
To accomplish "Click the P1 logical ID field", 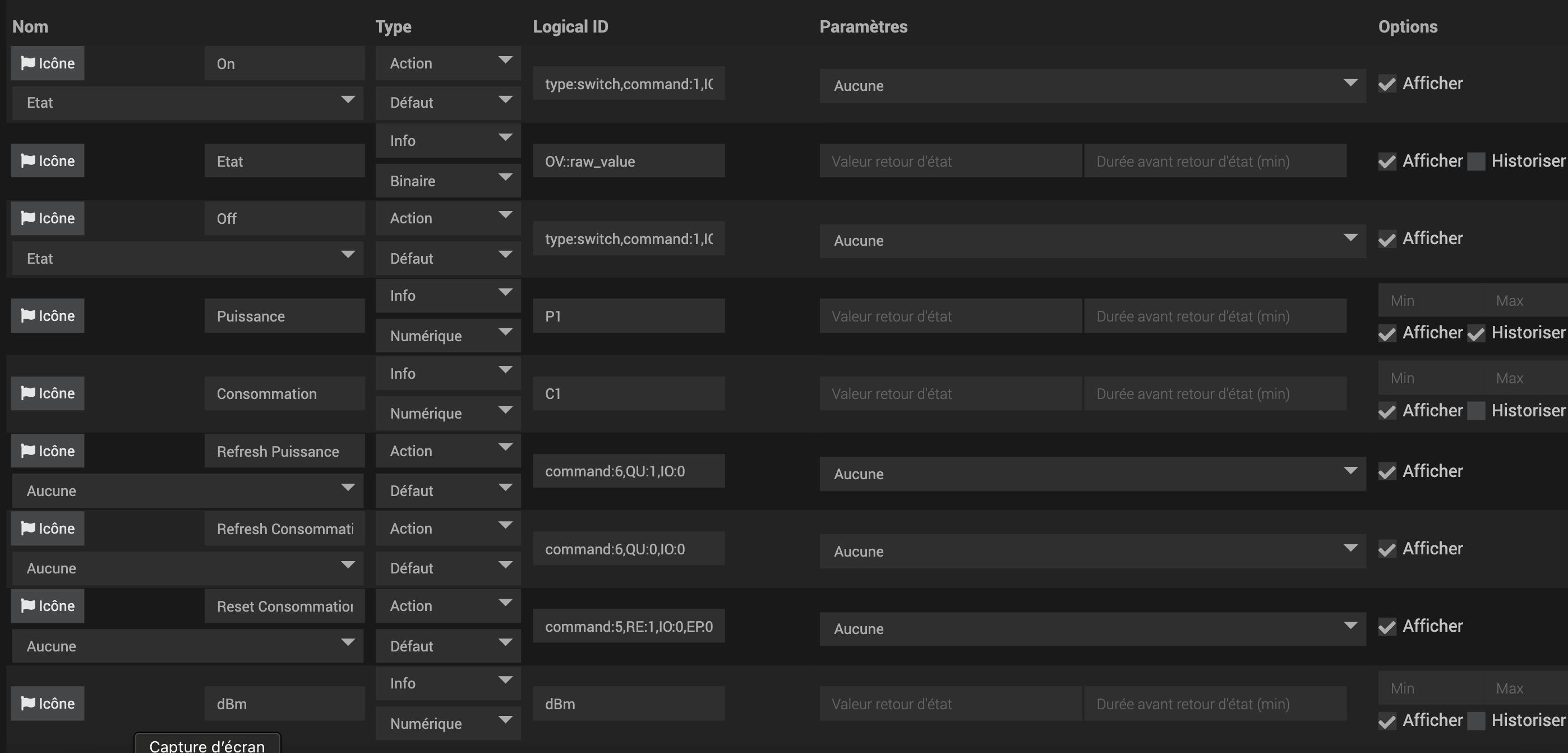I will click(x=628, y=316).
